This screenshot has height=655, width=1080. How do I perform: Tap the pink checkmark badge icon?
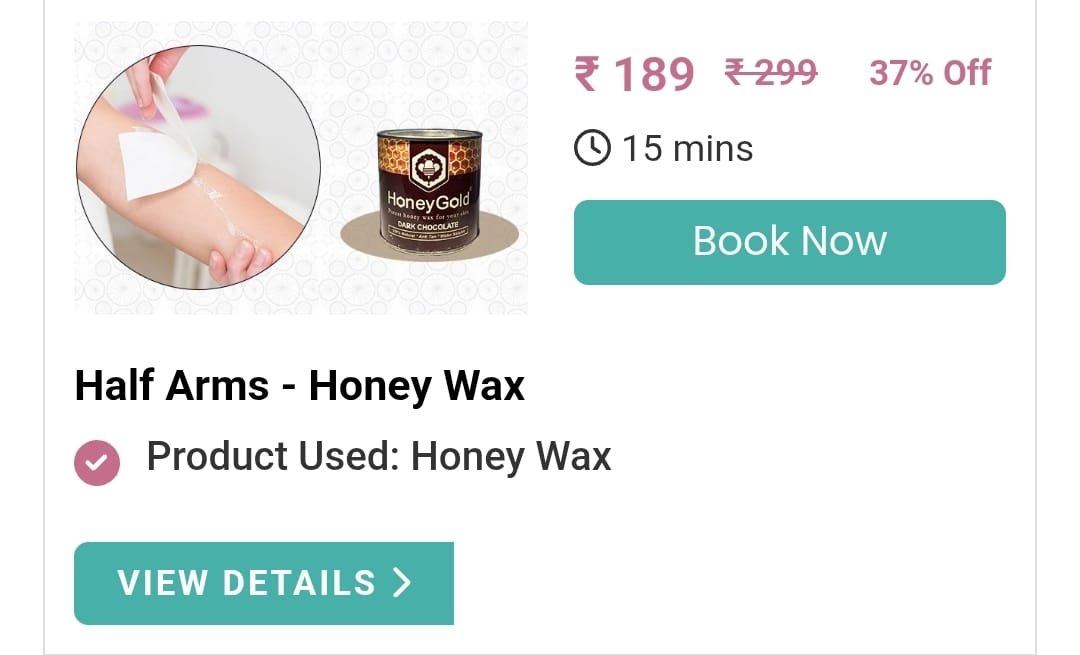pyautogui.click(x=97, y=463)
